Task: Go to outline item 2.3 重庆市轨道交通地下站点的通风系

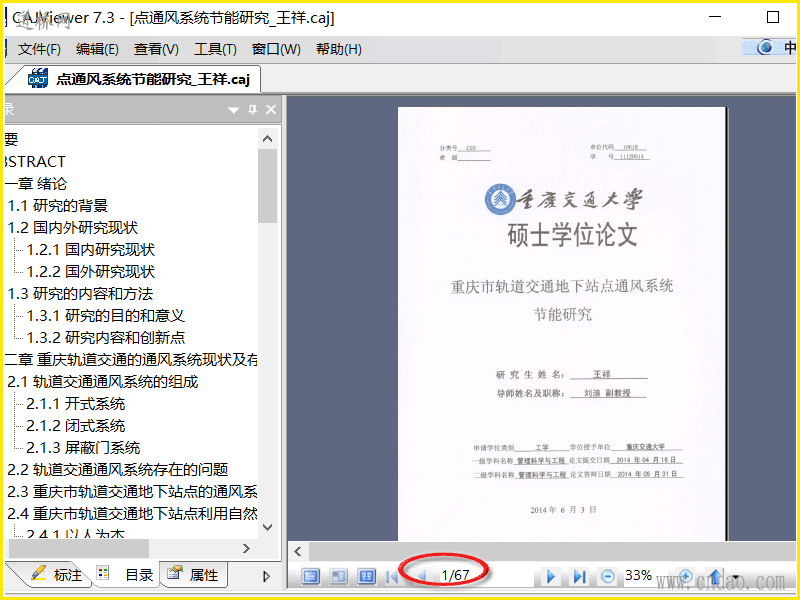Action: pyautogui.click(x=132, y=491)
